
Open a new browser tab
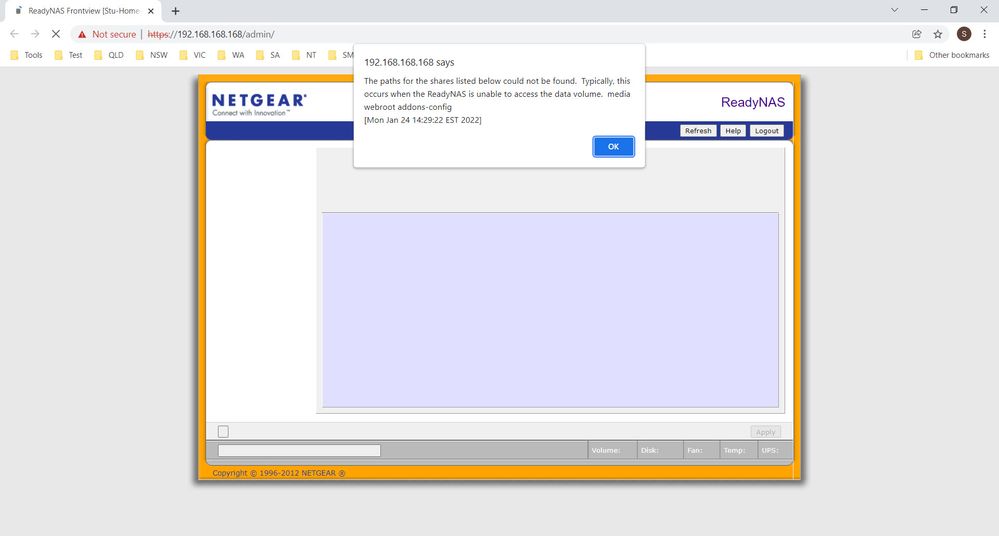tap(175, 11)
